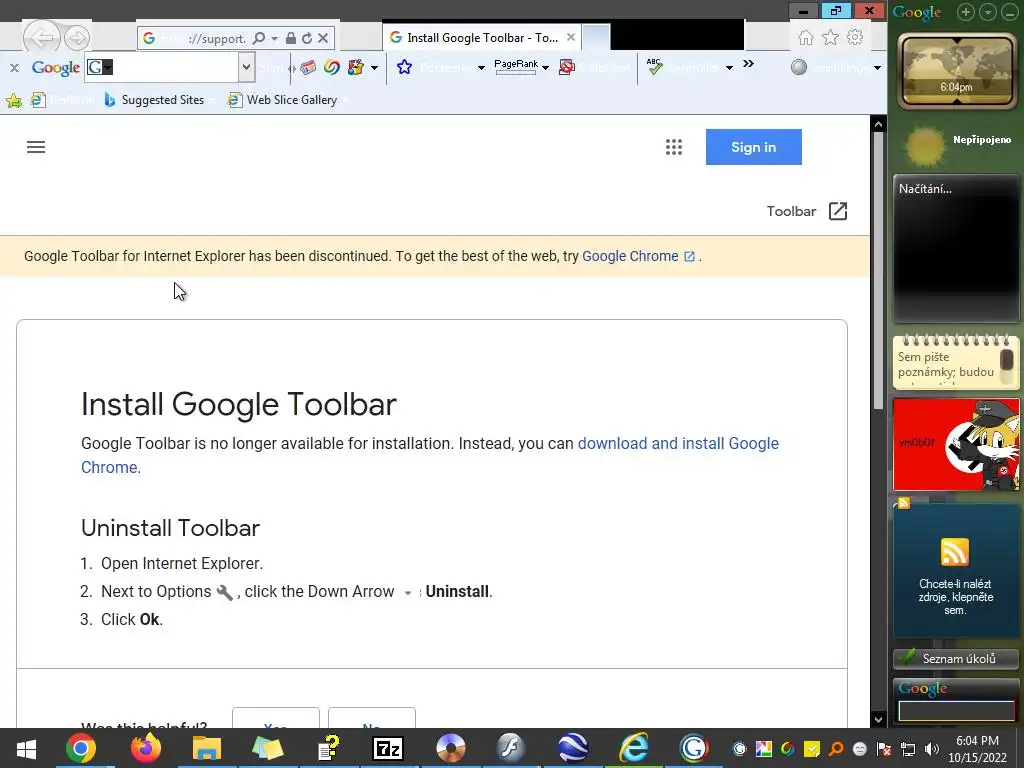This screenshot has height=768, width=1024.
Task: Open dropdown arrow next to Bookmarks star
Action: (481, 68)
